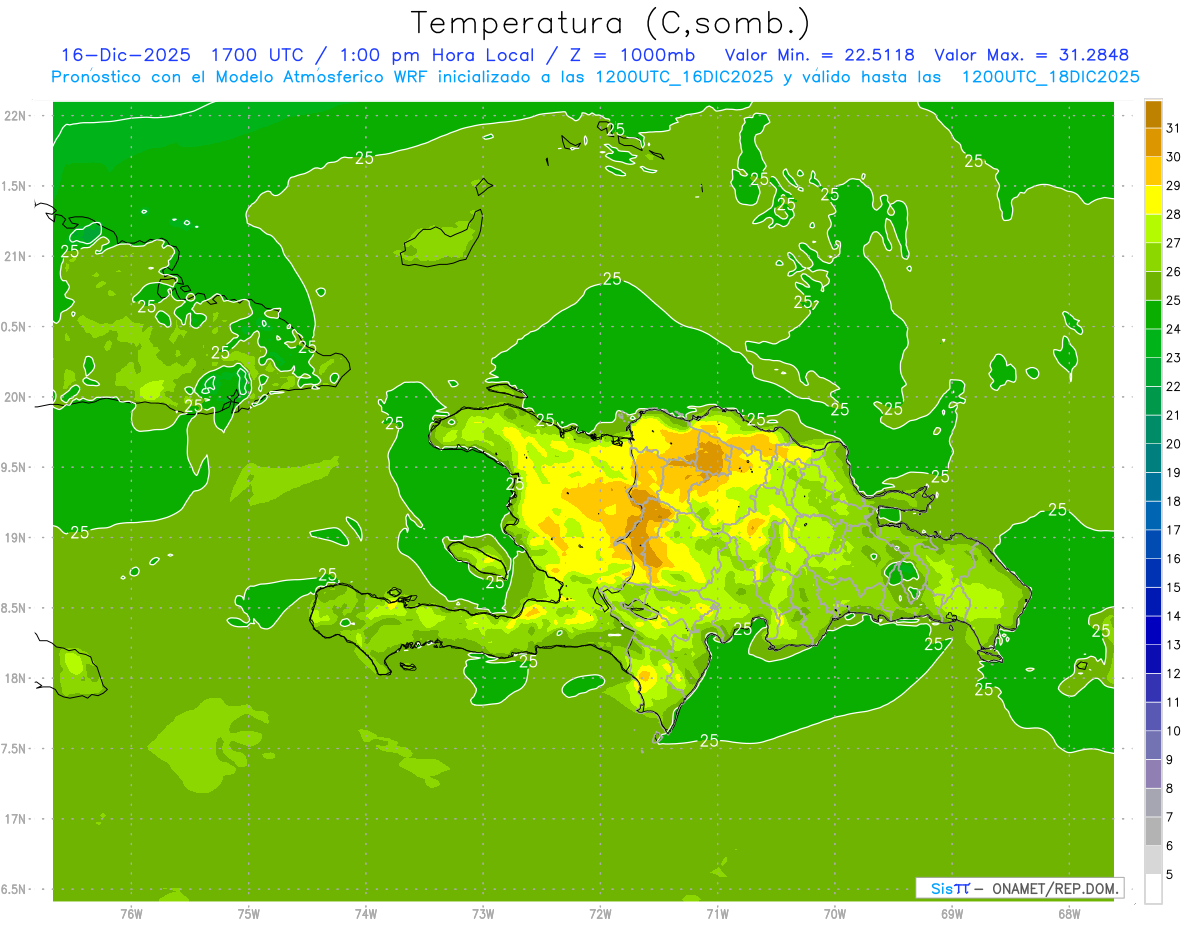The height and width of the screenshot is (927, 1200).
Task: Click the yellow legend swatch between 28 and 29
Action: [x=1153, y=200]
